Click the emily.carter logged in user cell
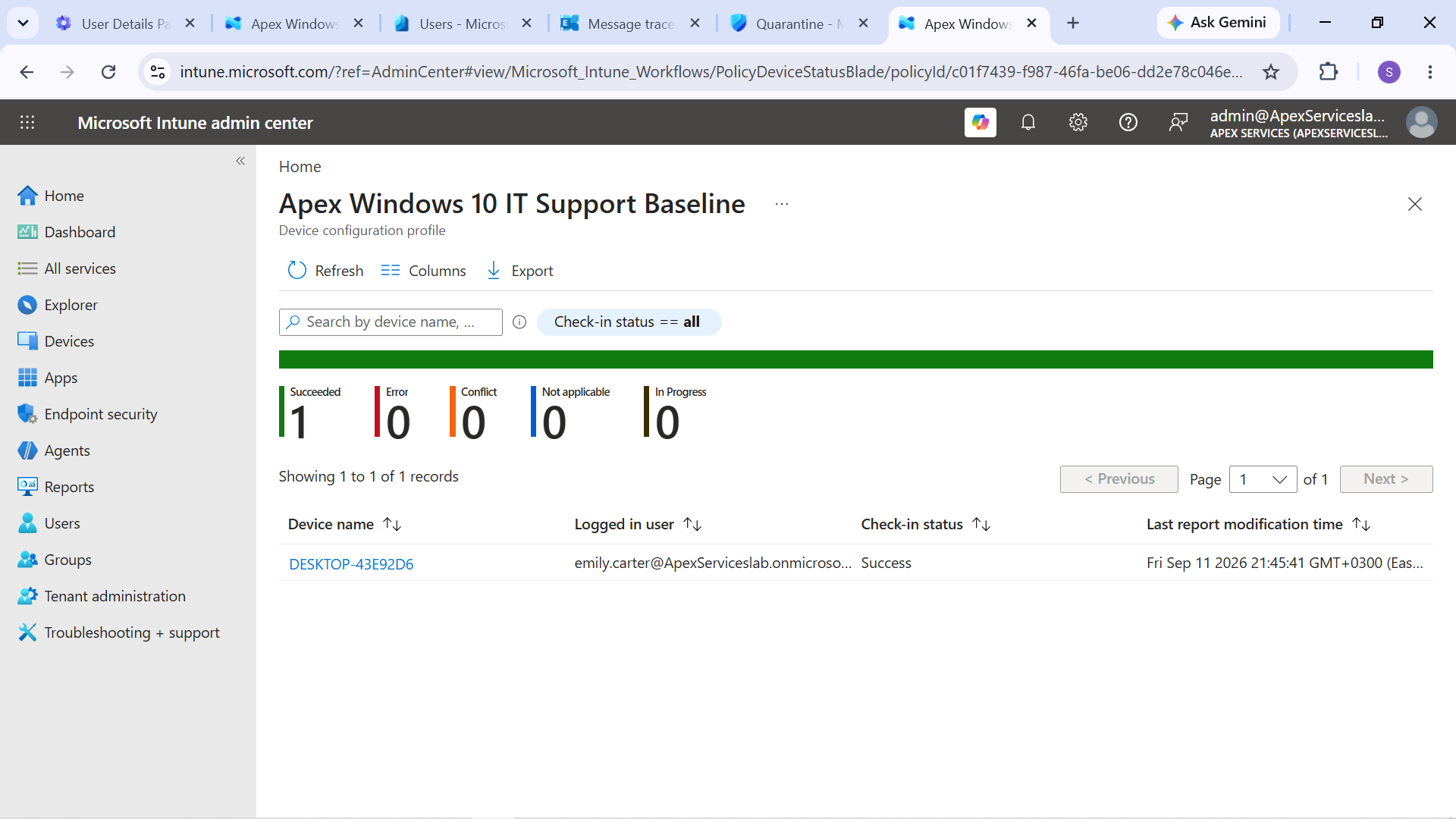 coord(713,563)
